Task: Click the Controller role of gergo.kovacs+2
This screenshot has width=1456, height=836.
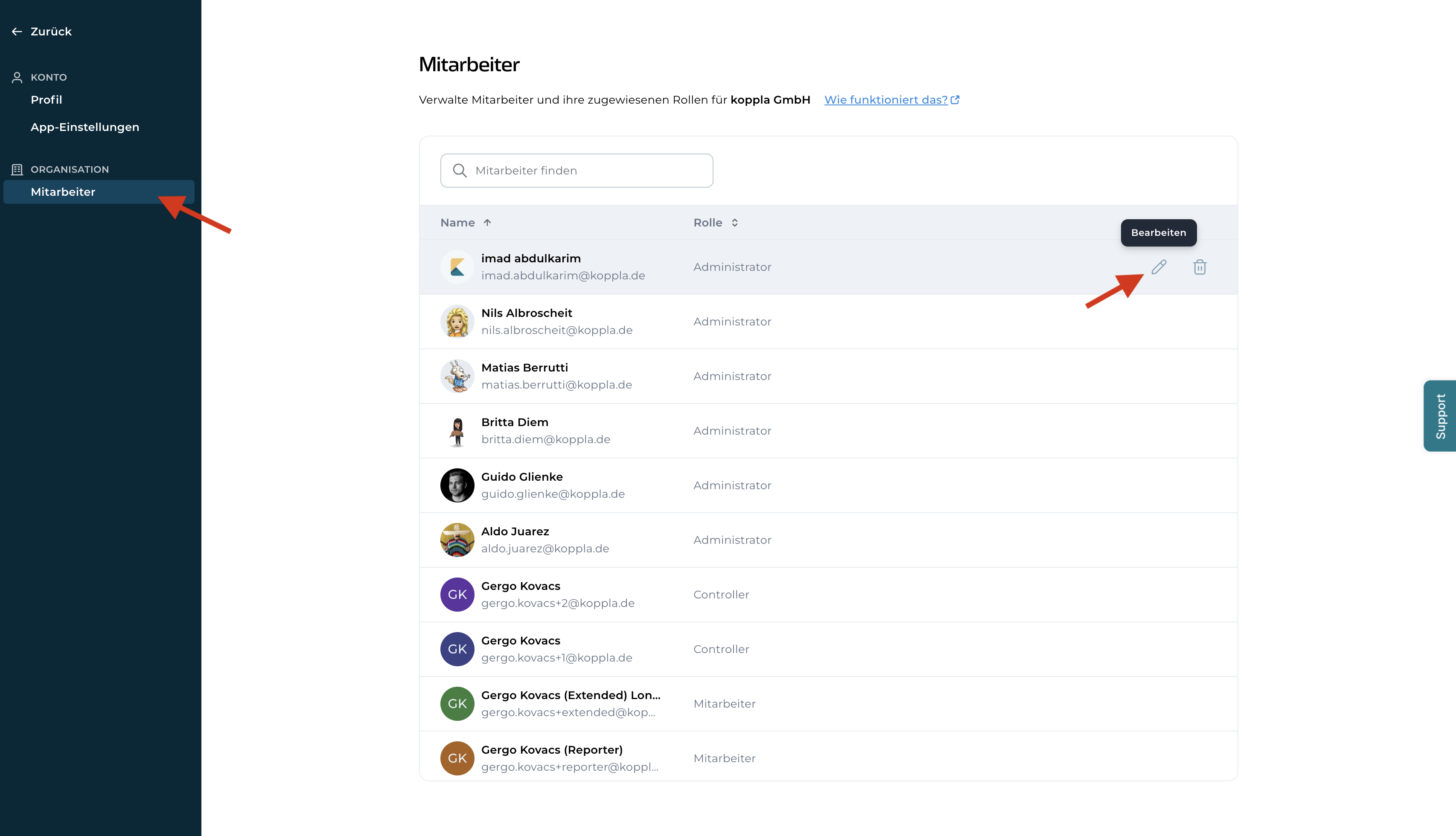Action: [x=722, y=594]
